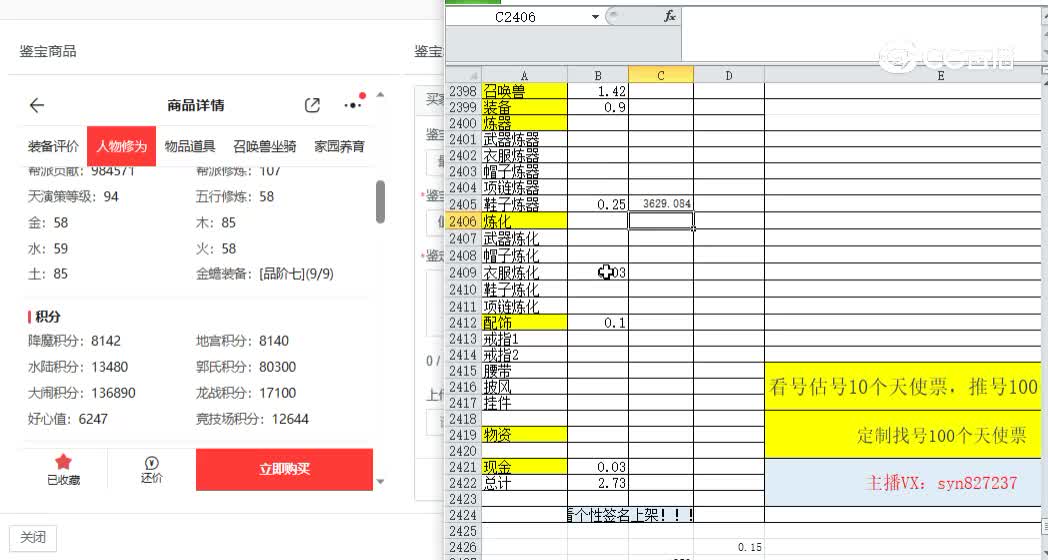Click the 郭氏积分: 80300 entry
Viewport: 1048px width, 560px height.
[246, 367]
